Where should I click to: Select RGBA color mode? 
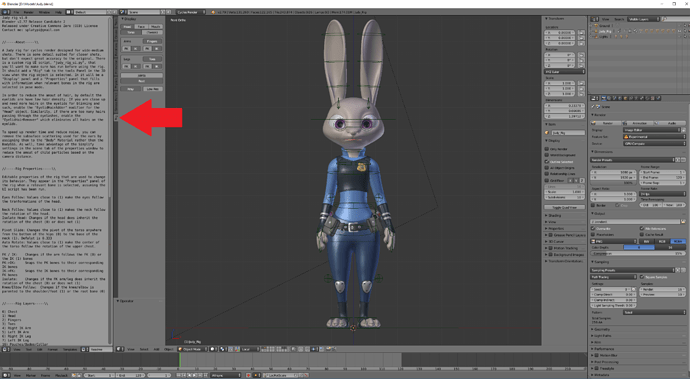[x=678, y=241]
